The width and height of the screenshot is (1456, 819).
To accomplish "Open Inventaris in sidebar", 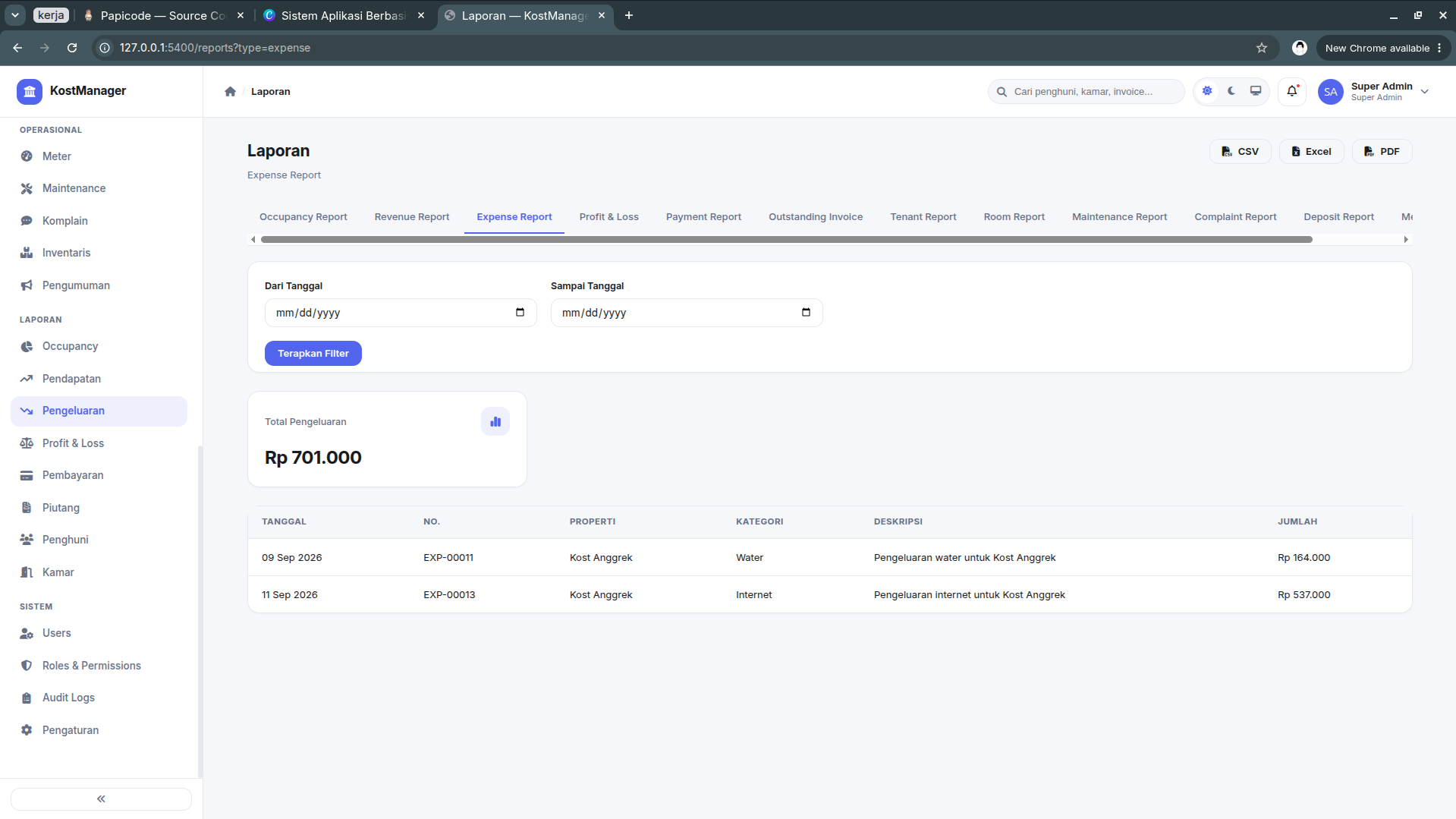I will [x=99, y=253].
